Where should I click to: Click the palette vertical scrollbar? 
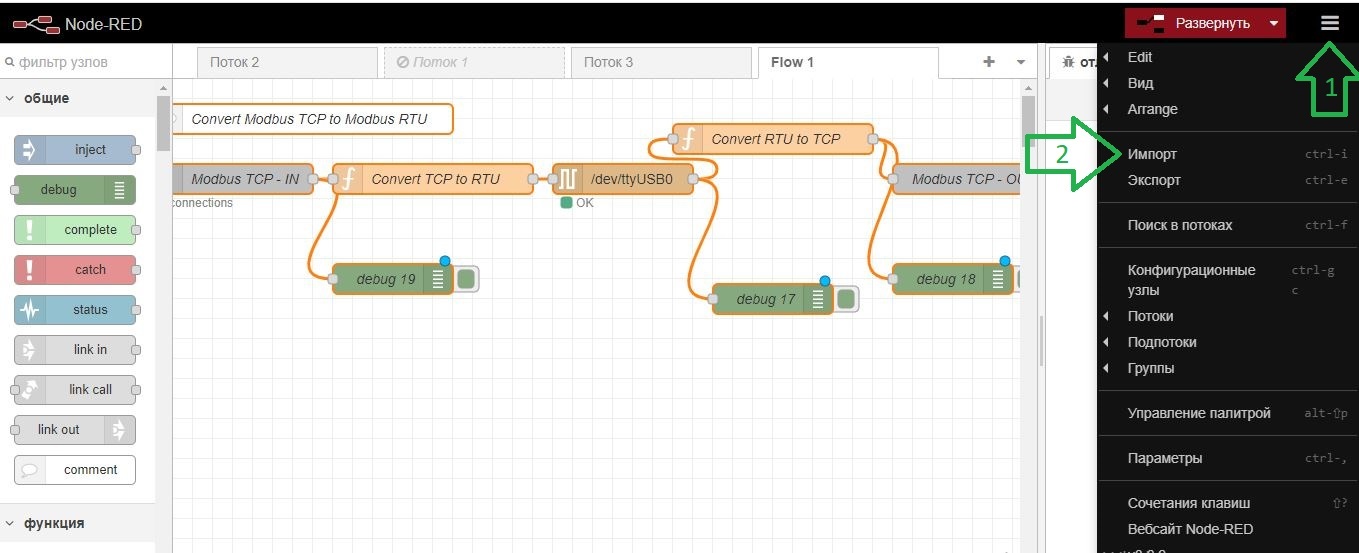[163, 121]
